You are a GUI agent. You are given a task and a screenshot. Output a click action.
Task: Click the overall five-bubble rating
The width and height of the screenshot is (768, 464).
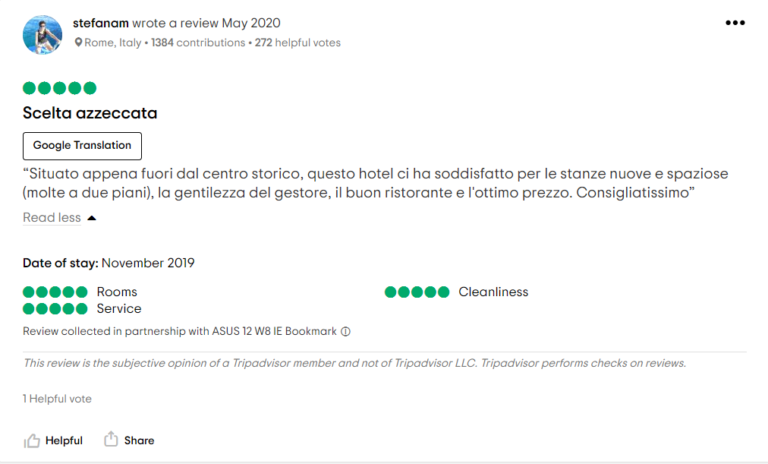(60, 88)
